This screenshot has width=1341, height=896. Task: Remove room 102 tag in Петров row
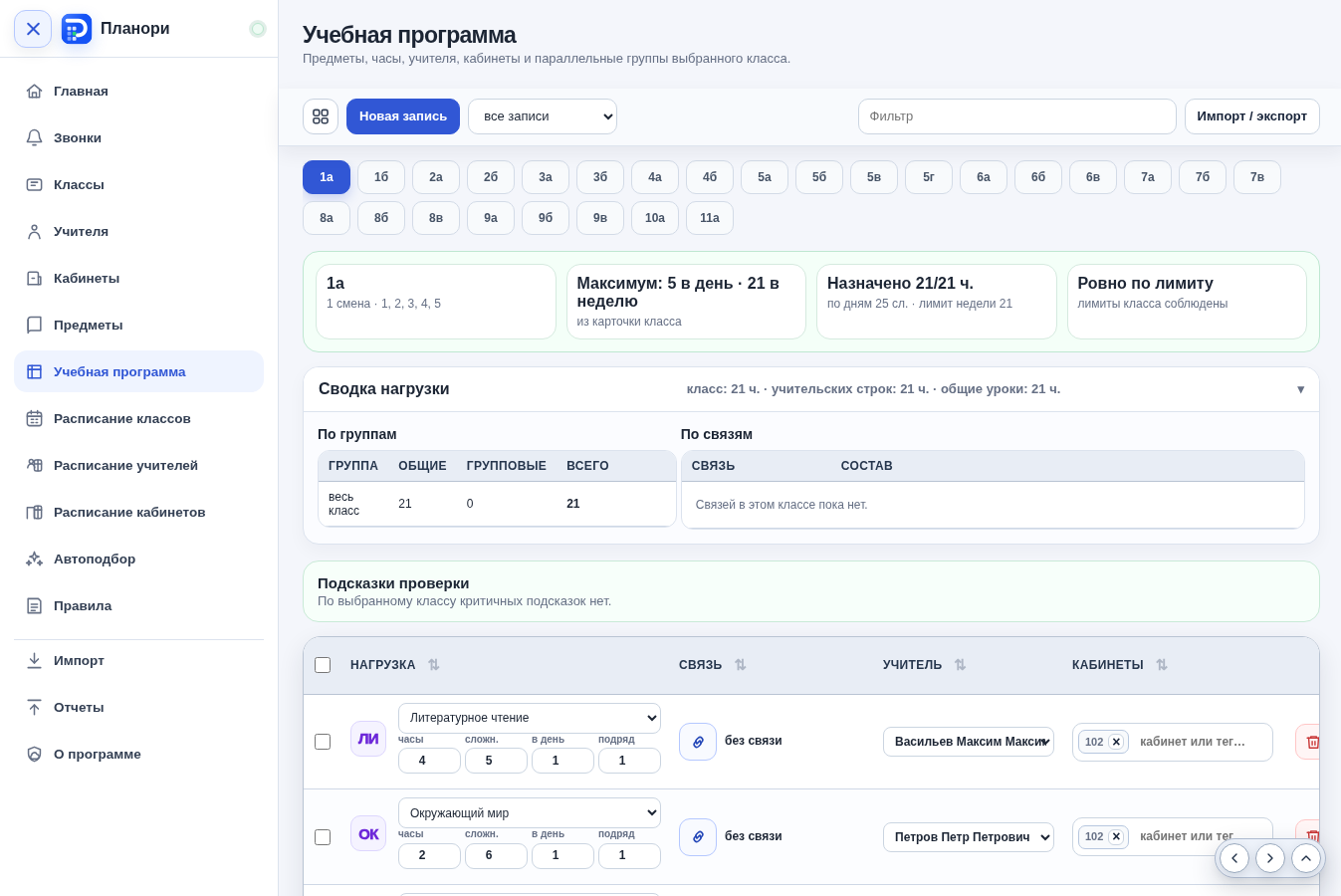pos(1116,836)
